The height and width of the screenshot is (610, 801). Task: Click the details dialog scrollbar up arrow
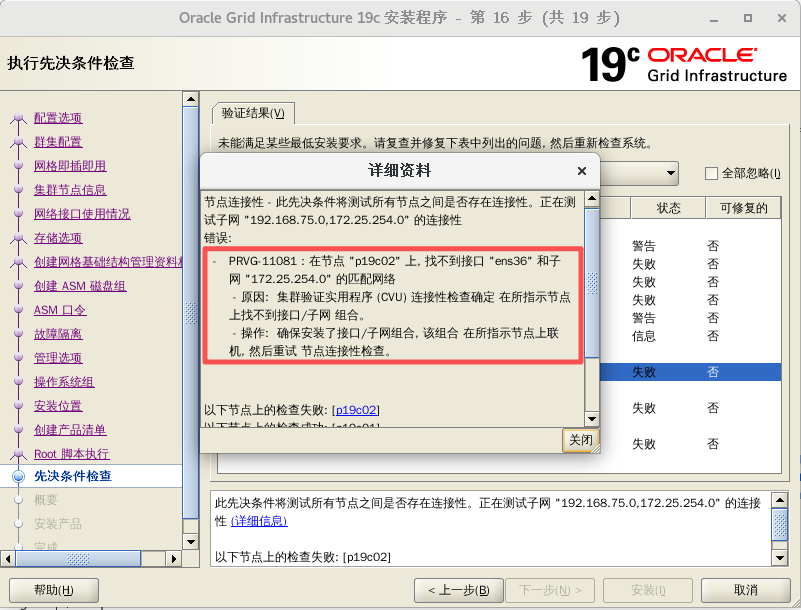click(592, 199)
